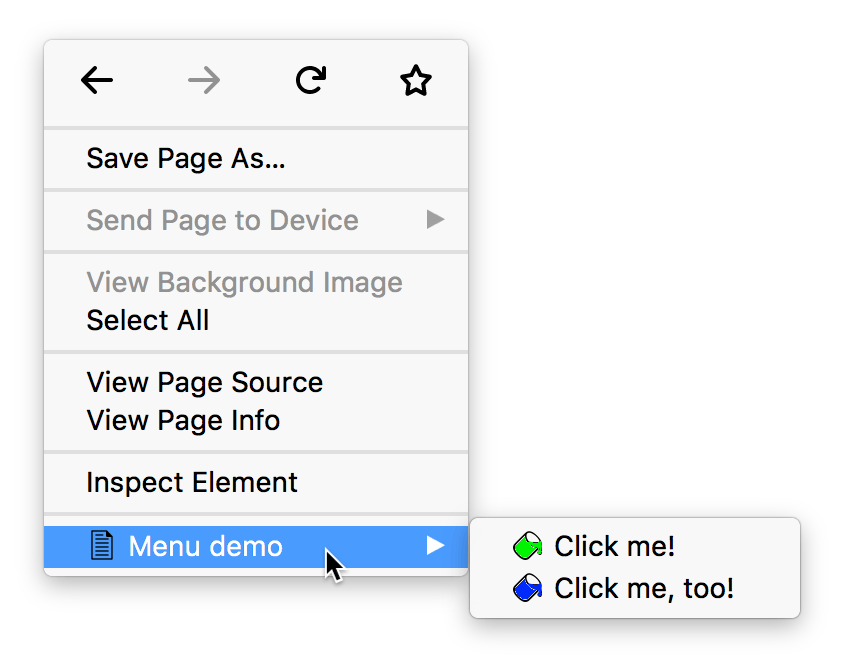Open Inspect Element

(192, 483)
